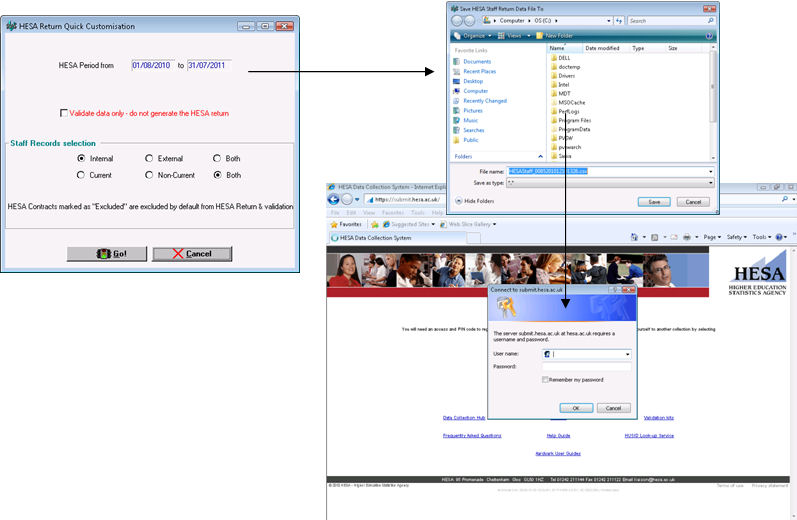797x520 pixels.
Task: Select the External staff records radio button
Action: 149,158
